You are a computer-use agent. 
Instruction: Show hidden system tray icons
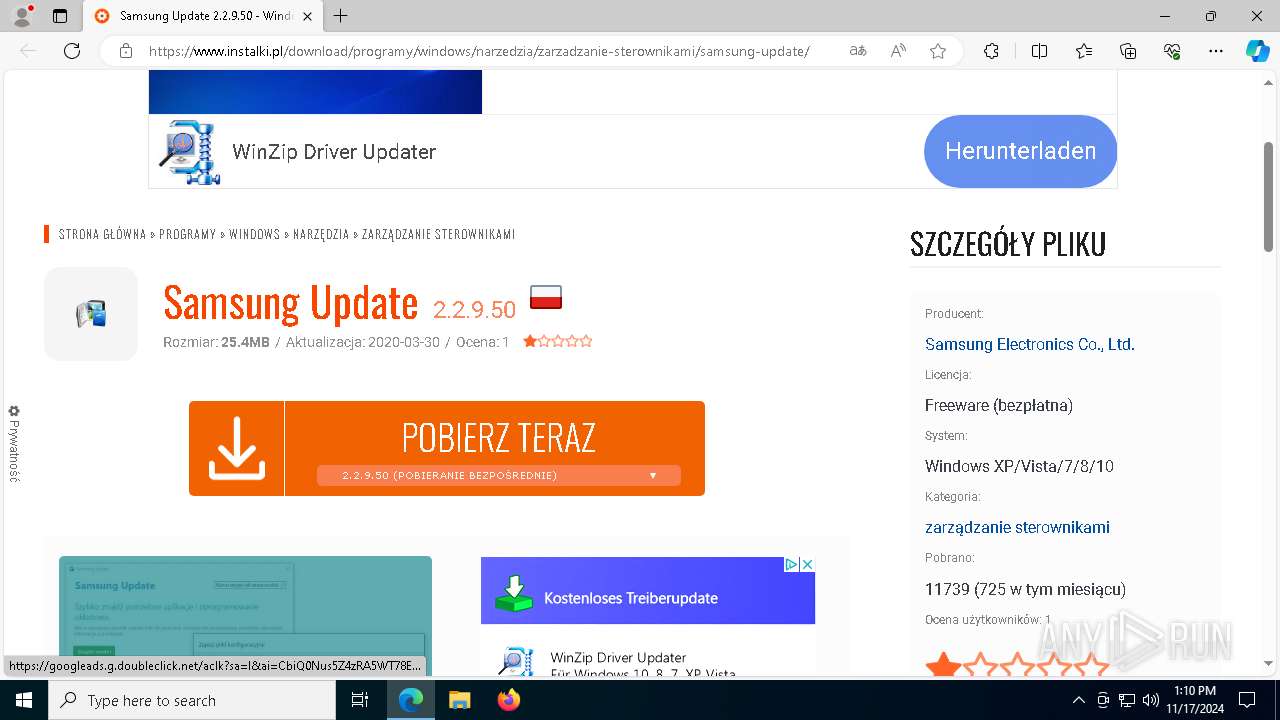tap(1078, 700)
